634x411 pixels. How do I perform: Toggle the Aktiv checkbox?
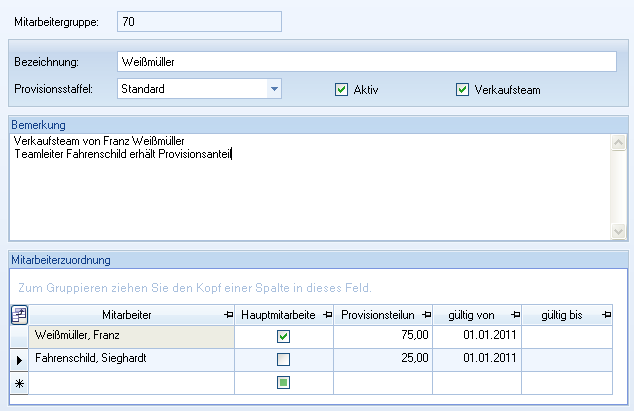click(341, 89)
